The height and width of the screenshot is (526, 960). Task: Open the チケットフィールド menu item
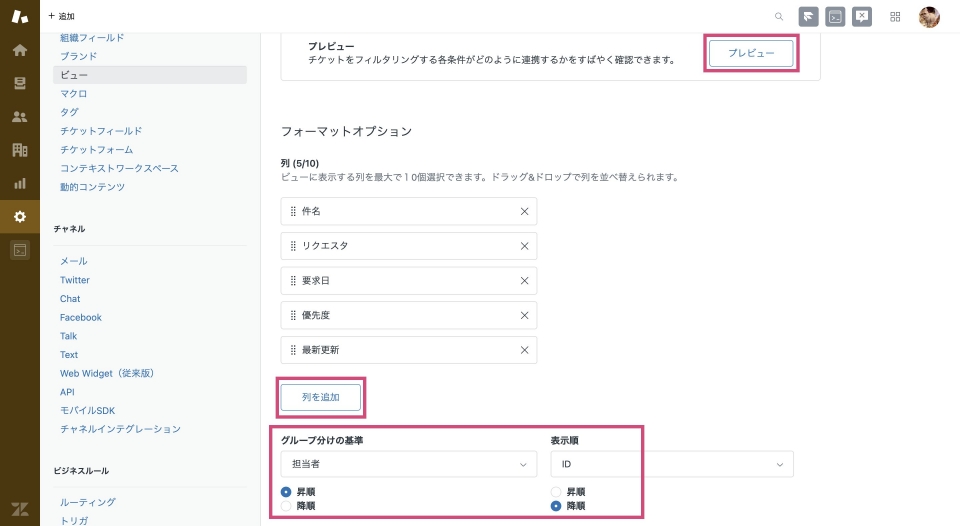click(x=101, y=131)
